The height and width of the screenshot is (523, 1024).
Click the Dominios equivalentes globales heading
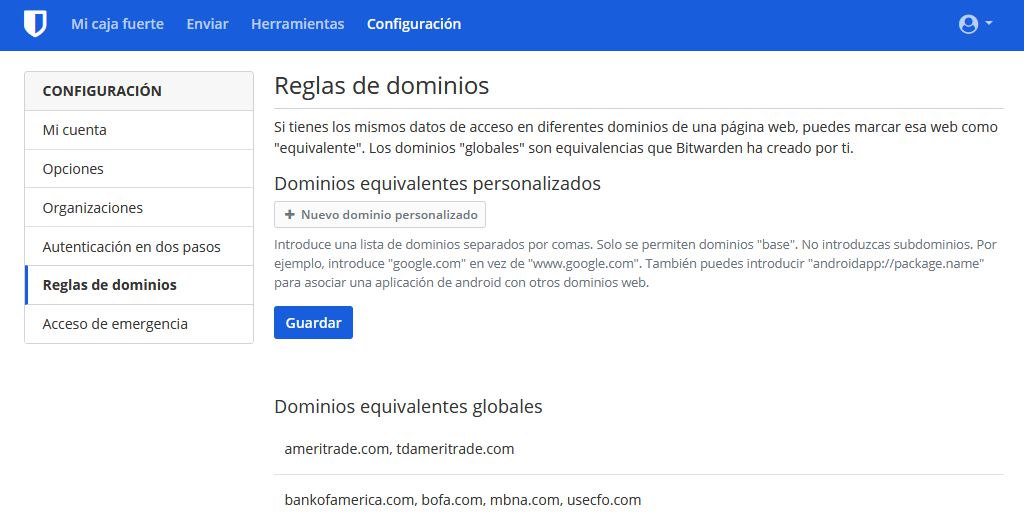point(408,407)
